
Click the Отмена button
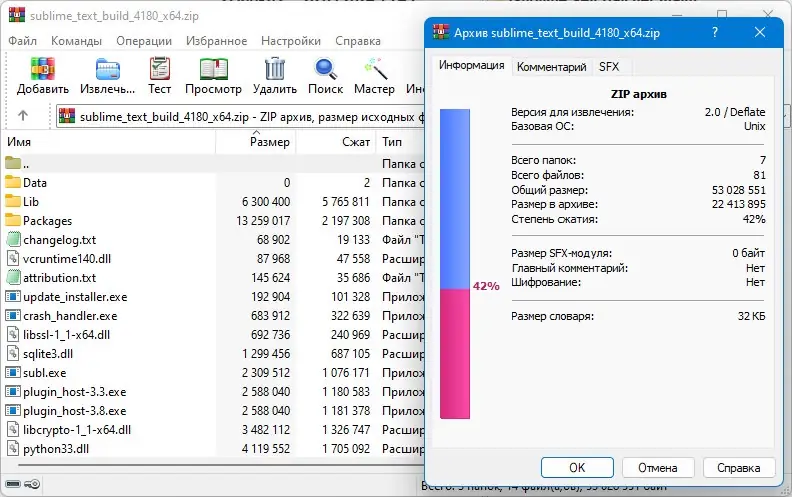click(x=658, y=468)
